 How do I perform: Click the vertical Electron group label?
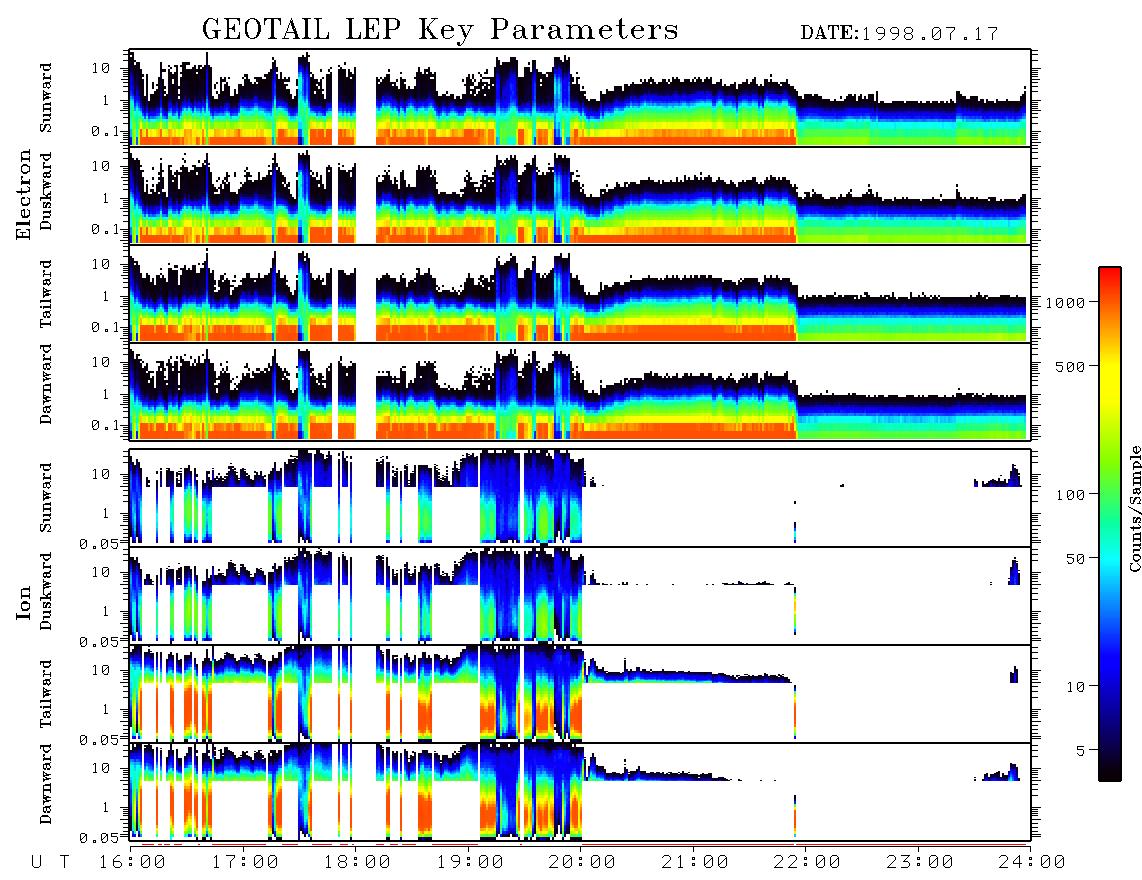click(x=23, y=193)
